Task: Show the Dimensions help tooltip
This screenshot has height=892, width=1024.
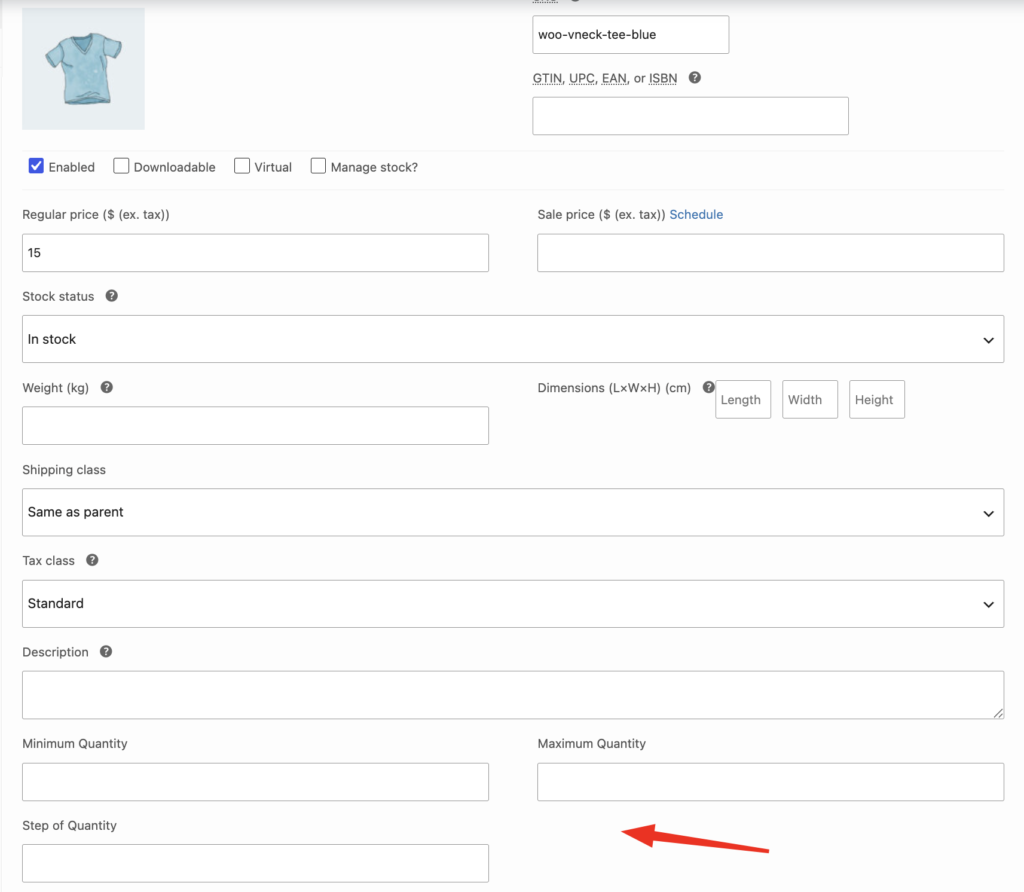Action: pyautogui.click(x=709, y=387)
